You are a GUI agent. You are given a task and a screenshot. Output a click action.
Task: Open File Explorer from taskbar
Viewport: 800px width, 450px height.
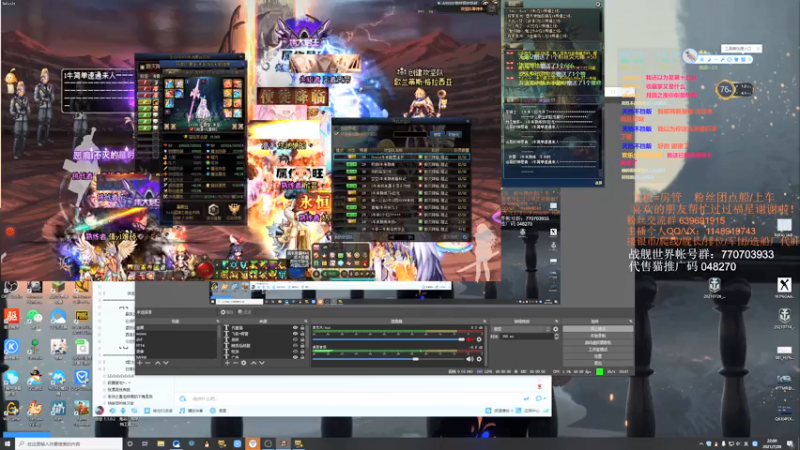tap(161, 444)
